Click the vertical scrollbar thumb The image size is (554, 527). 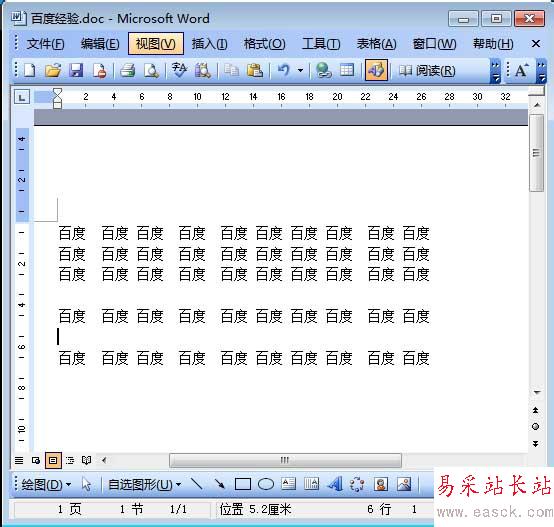(536, 153)
